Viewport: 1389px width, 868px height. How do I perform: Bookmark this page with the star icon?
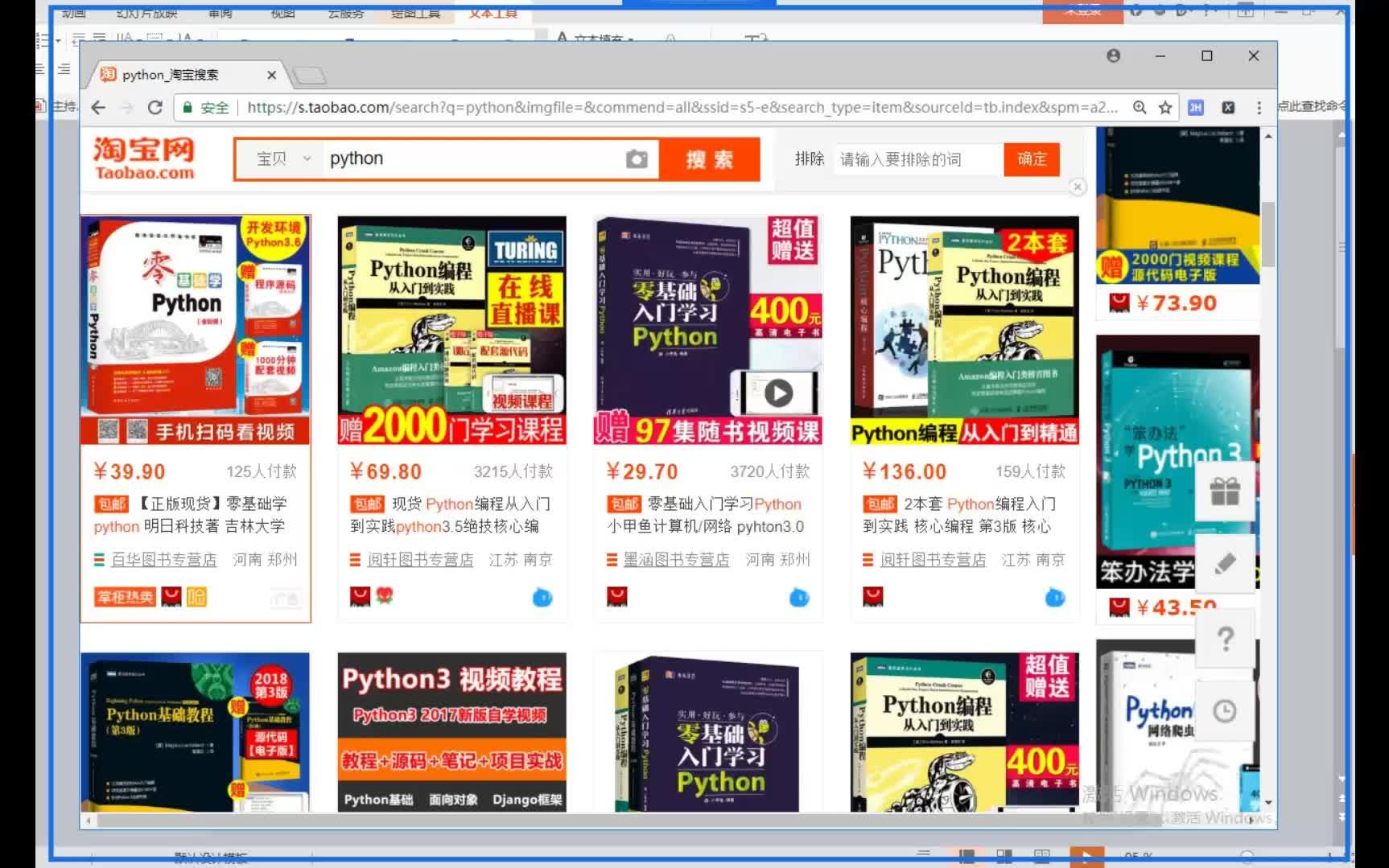1165,108
